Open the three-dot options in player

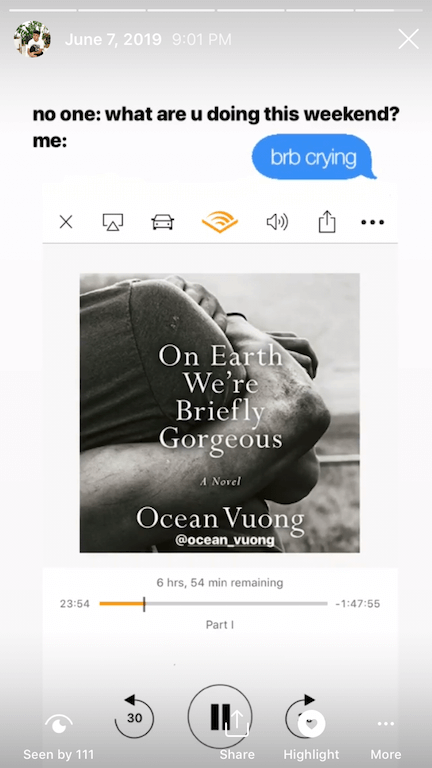(373, 222)
